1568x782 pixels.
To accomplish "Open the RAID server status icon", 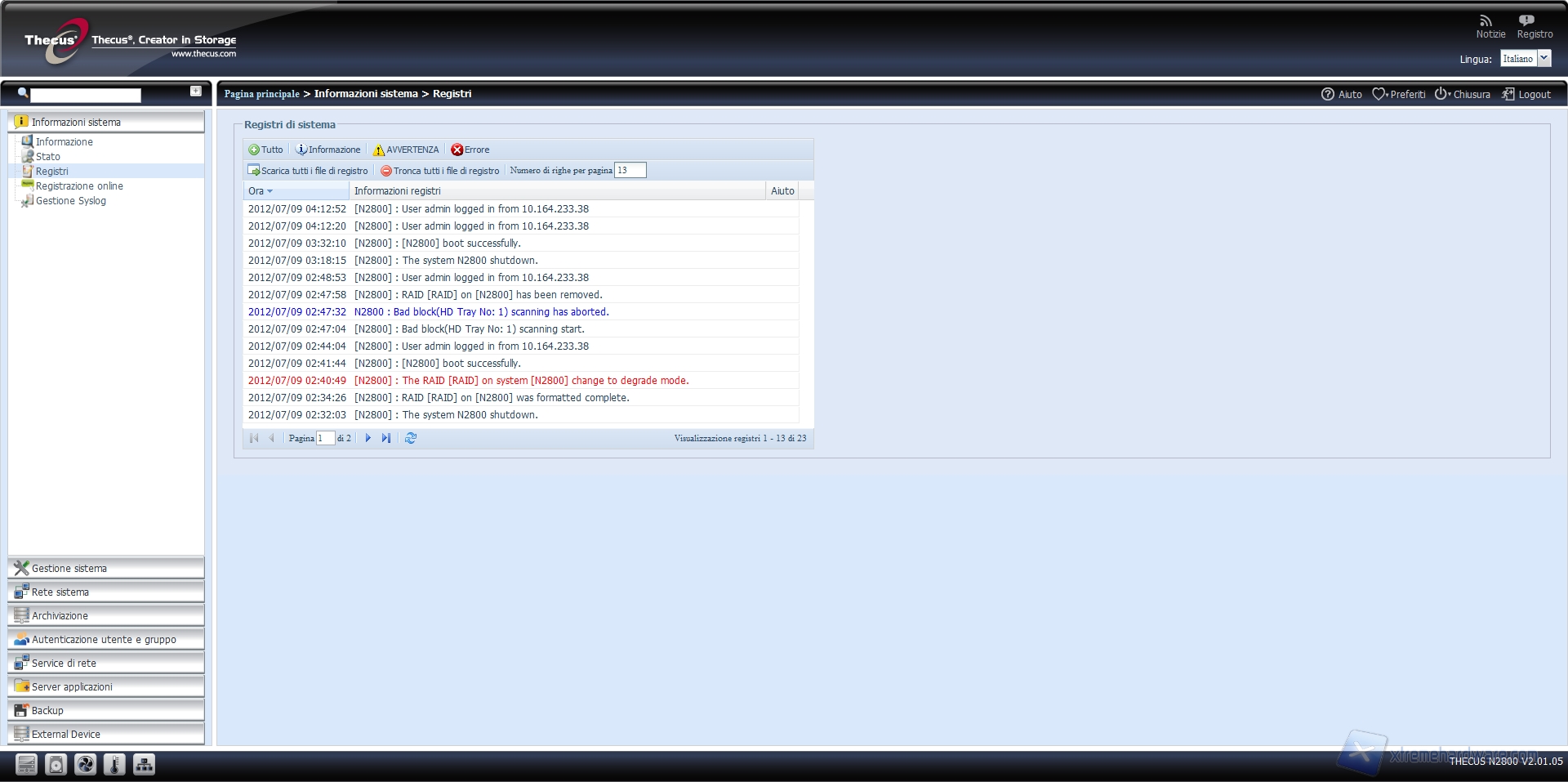I will (26, 764).
